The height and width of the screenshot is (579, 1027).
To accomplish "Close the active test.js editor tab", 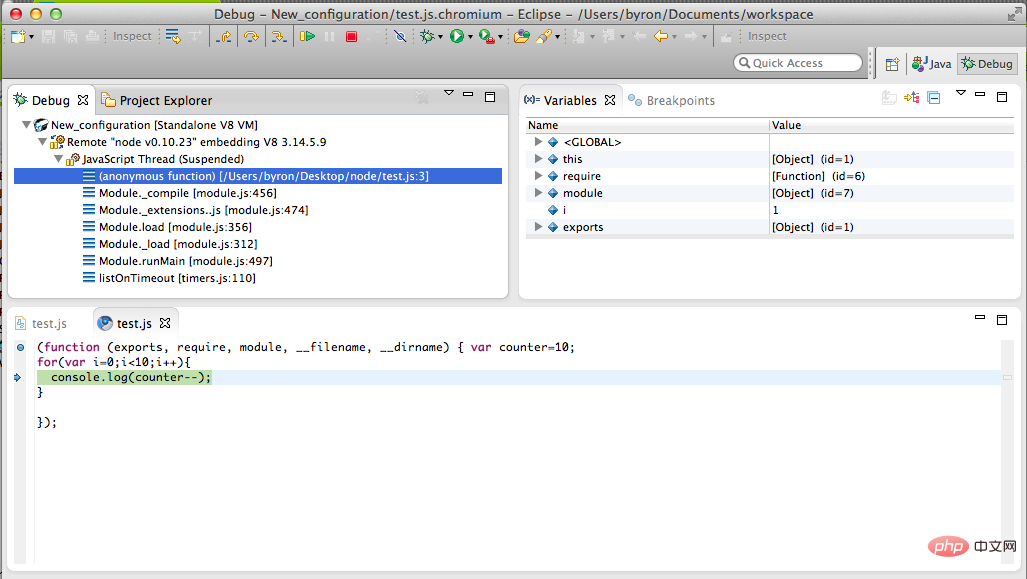I will pyautogui.click(x=165, y=323).
